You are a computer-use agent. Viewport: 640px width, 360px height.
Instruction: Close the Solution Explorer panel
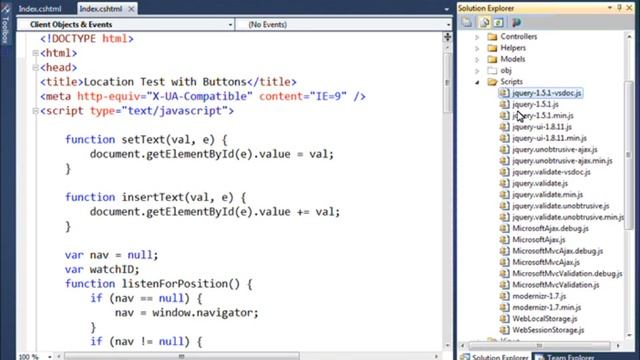[x=629, y=8]
